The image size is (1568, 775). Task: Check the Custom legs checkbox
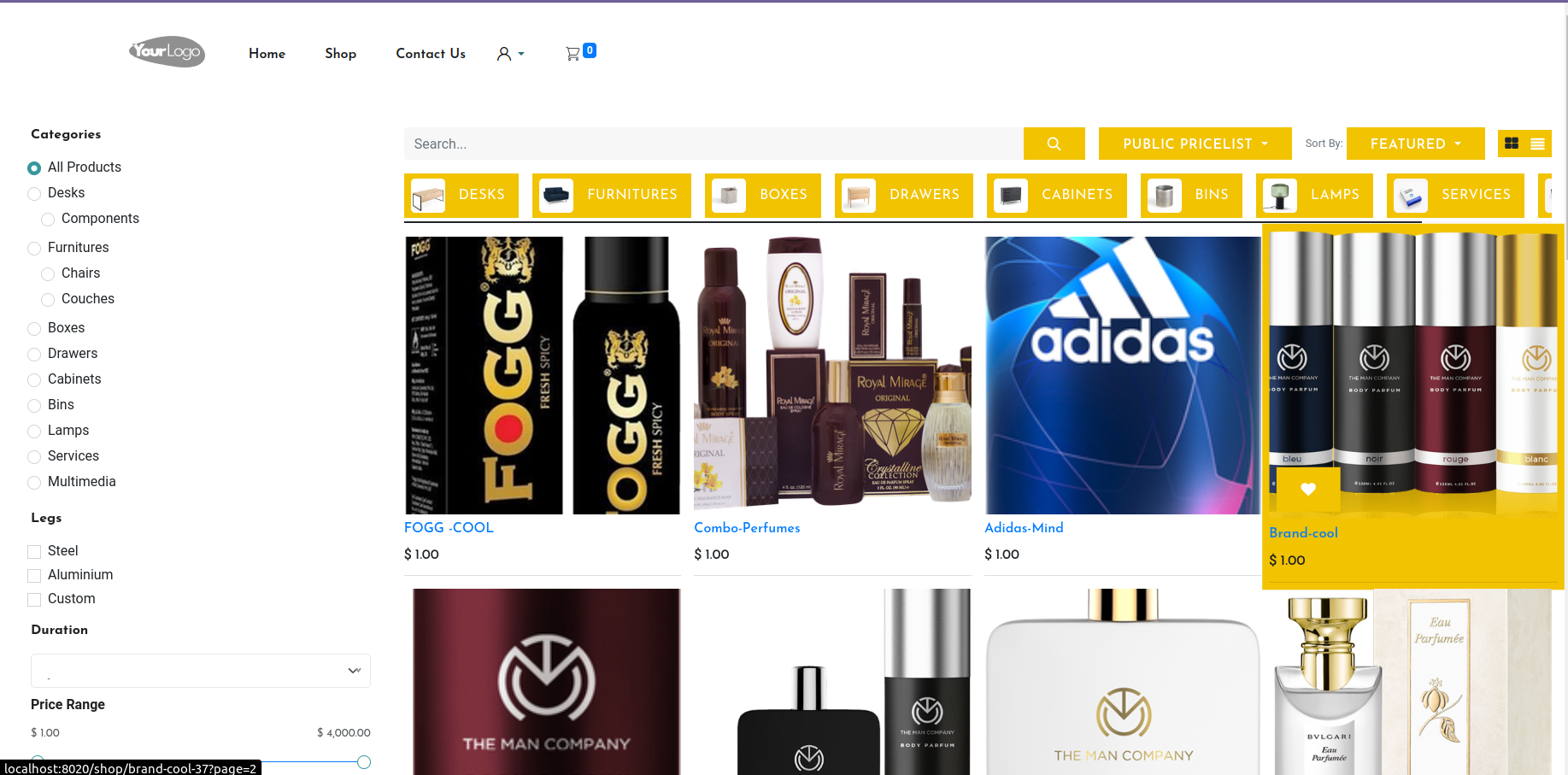click(x=34, y=600)
